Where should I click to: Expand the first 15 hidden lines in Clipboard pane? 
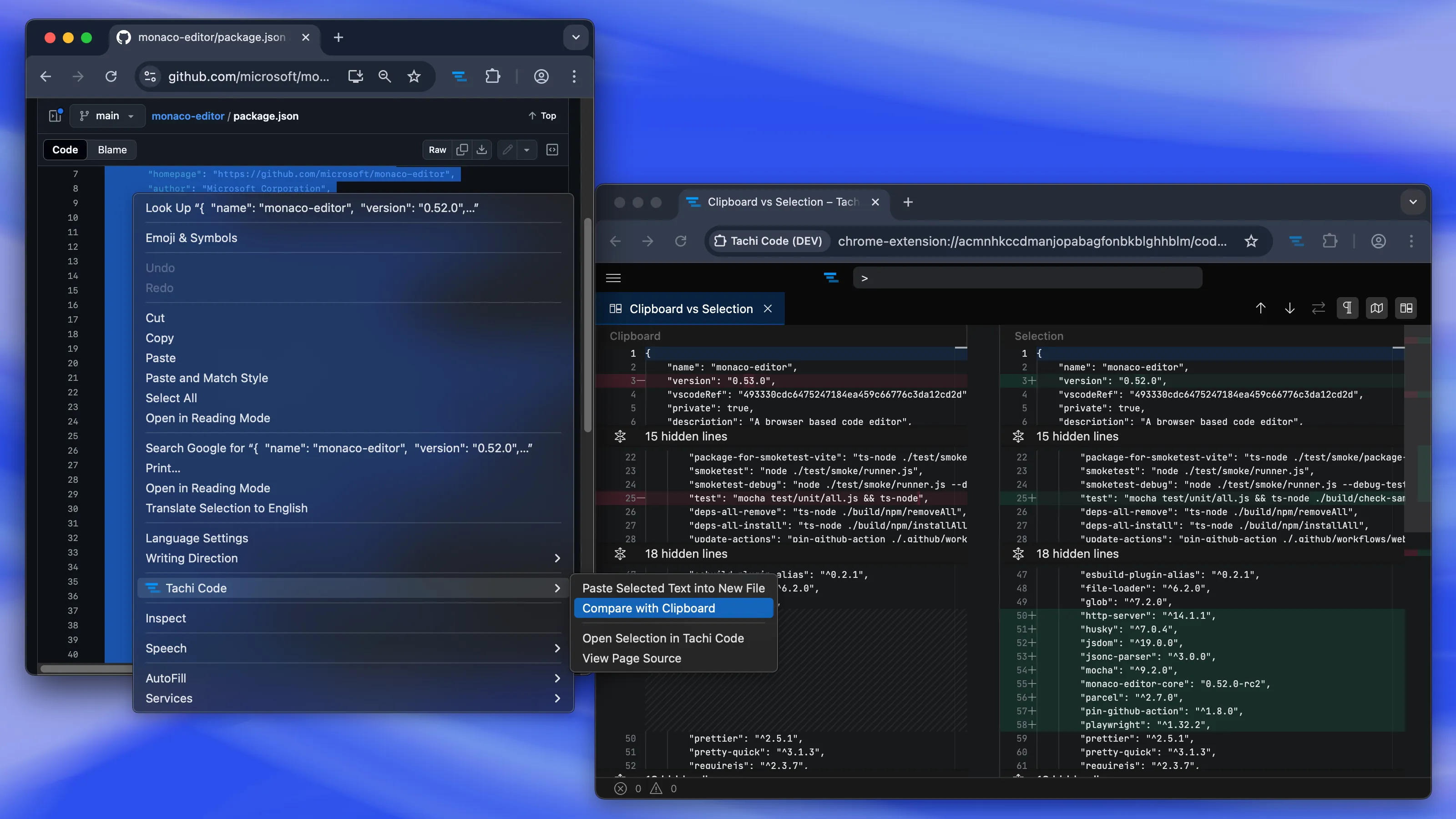(686, 436)
